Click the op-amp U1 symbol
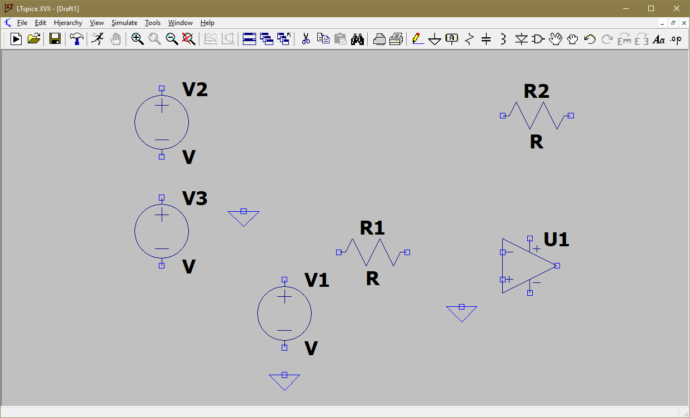This screenshot has height=418, width=690. (x=525, y=265)
